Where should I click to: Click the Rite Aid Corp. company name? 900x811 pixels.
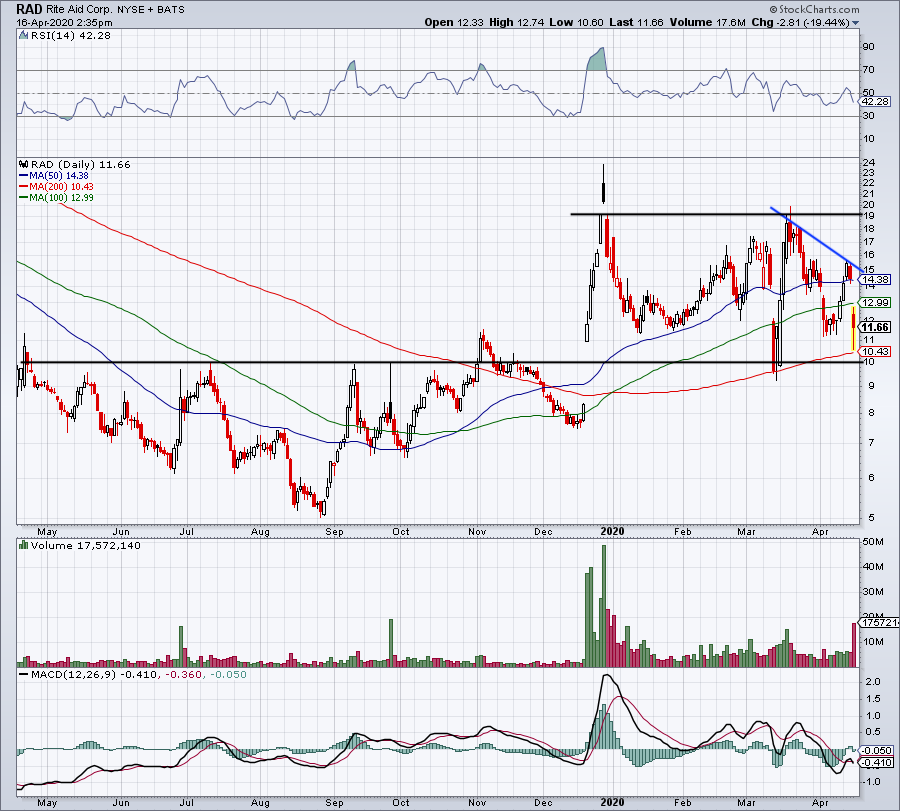(80, 10)
